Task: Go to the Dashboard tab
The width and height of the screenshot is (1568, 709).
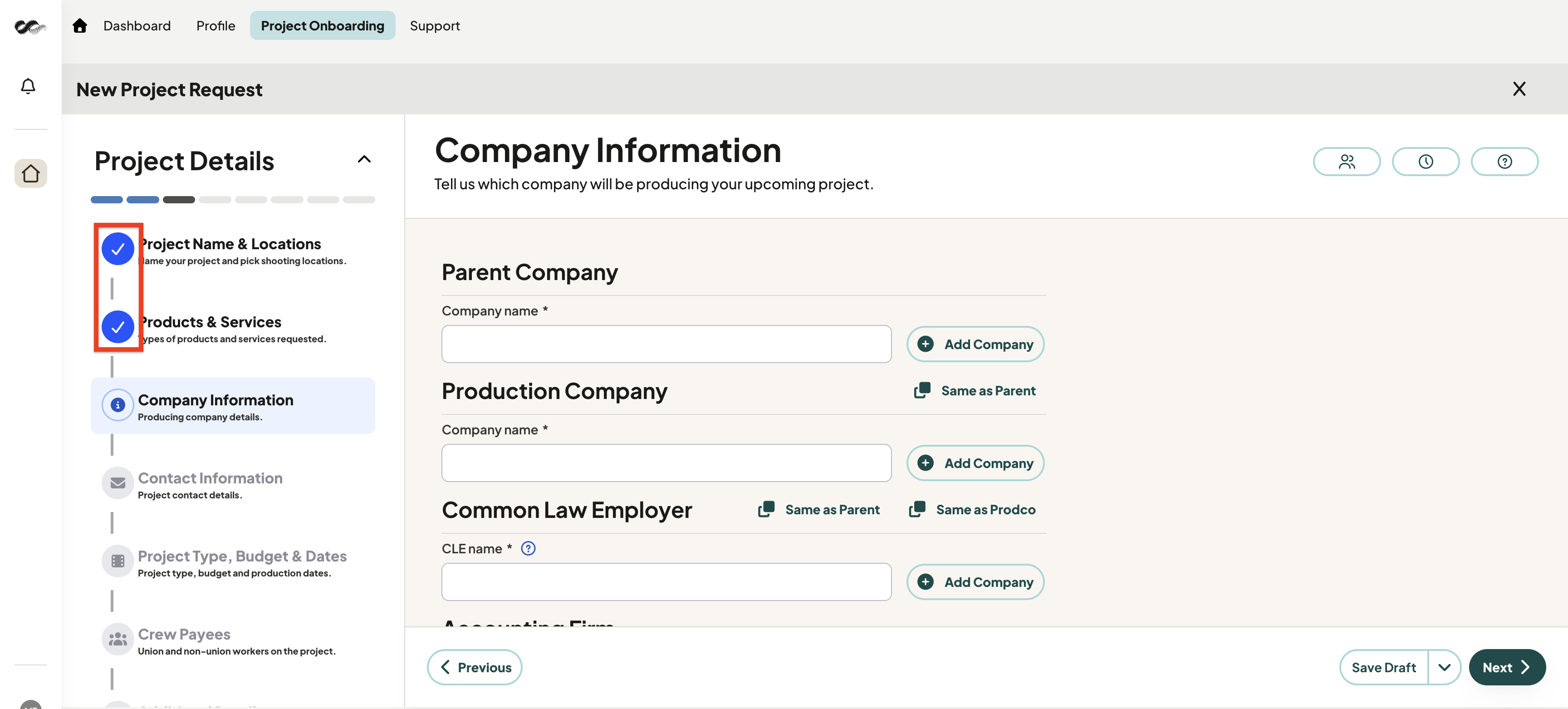Action: click(137, 25)
